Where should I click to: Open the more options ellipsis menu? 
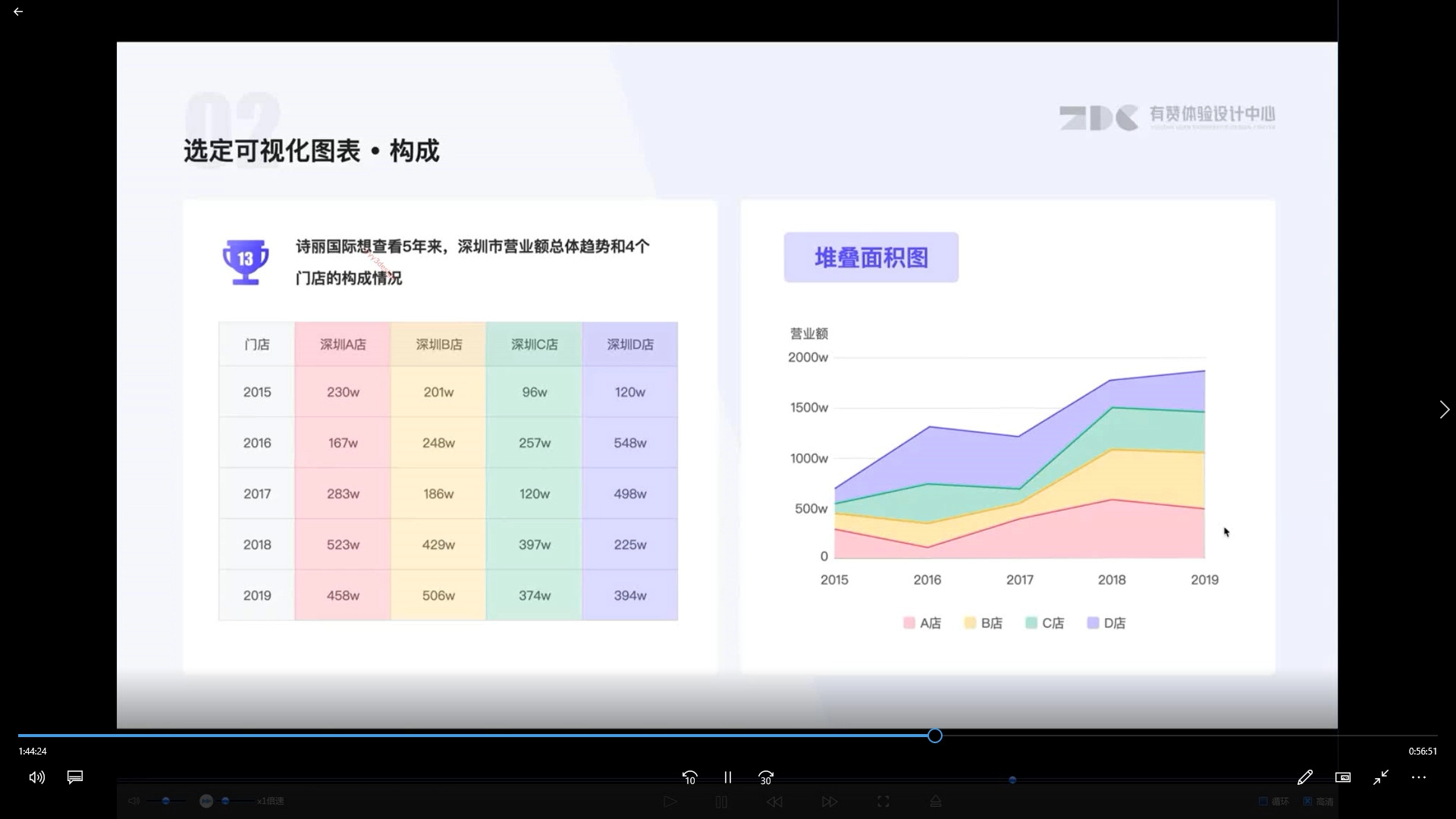click(x=1419, y=777)
